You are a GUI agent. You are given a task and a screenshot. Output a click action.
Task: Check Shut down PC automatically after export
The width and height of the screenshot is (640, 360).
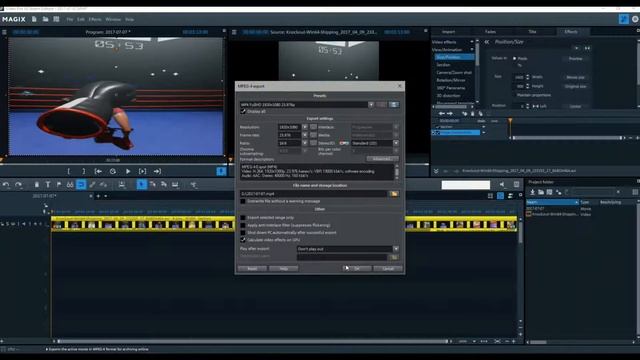tap(243, 233)
